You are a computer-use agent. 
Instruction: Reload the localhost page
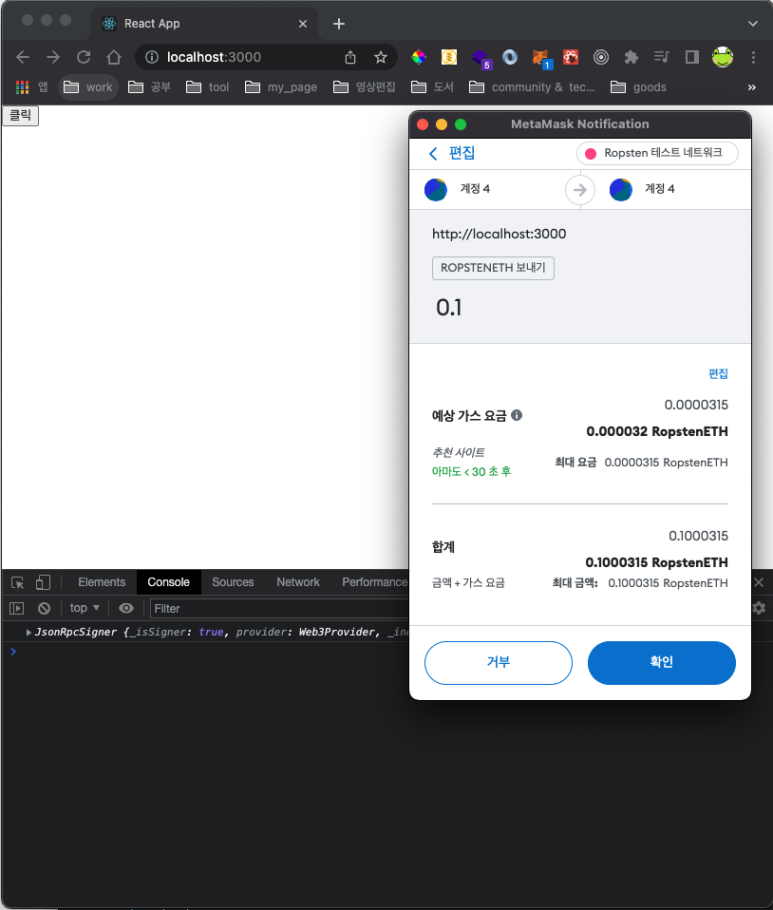point(84,57)
